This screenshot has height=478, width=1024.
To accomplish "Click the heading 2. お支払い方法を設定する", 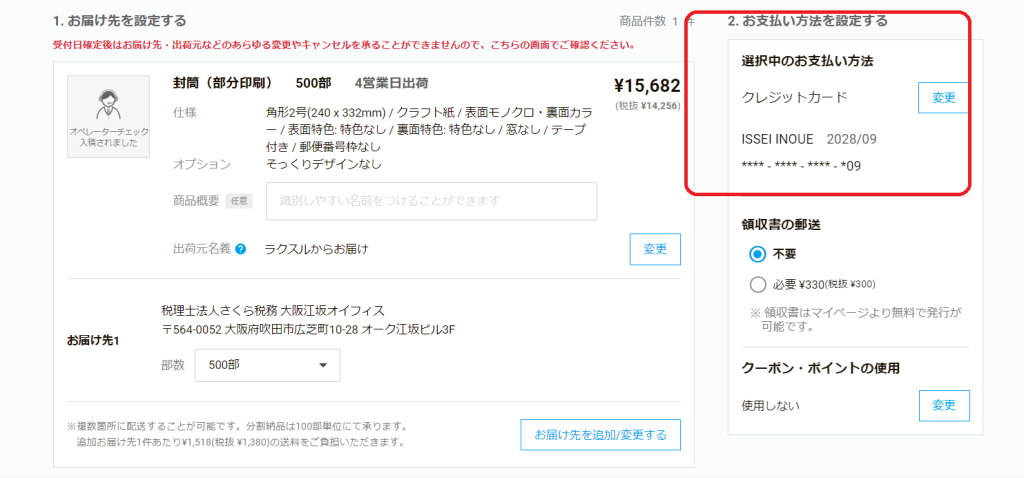I will coord(808,21).
